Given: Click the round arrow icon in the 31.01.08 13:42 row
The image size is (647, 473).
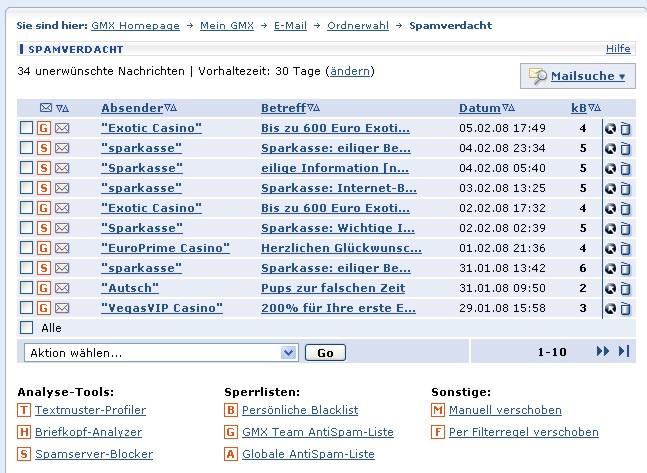Looking at the screenshot, I should point(610,269).
